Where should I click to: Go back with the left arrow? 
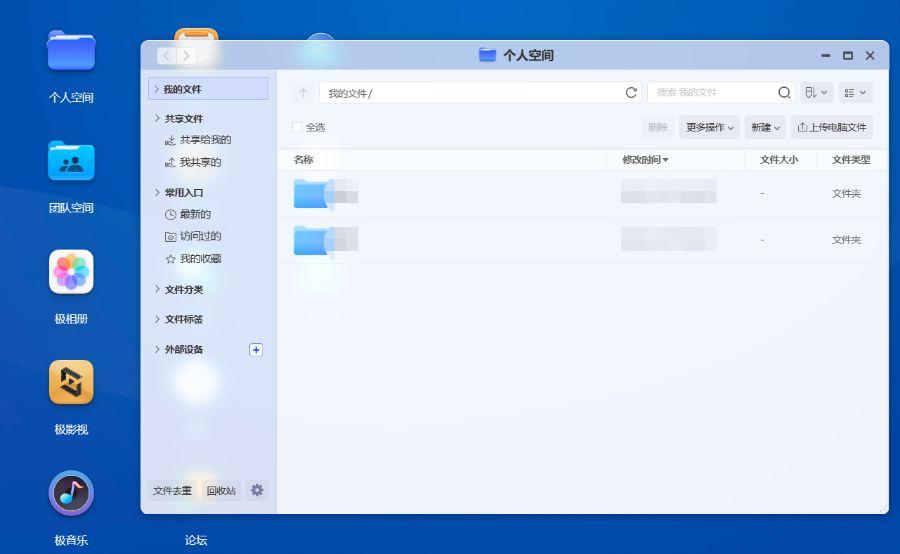166,56
